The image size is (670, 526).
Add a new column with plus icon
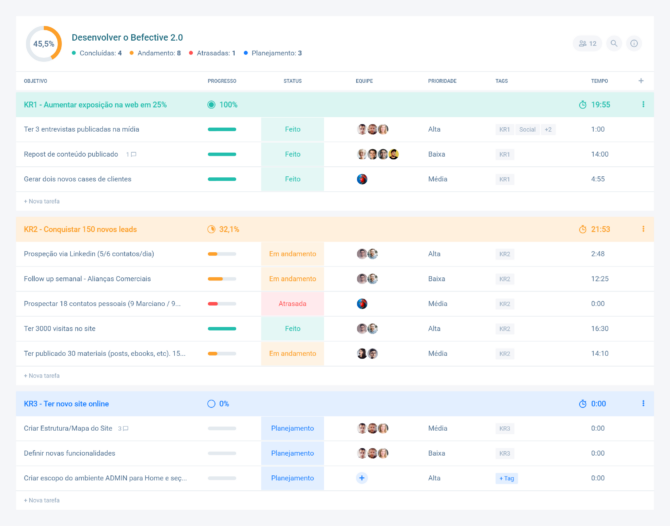click(x=641, y=80)
